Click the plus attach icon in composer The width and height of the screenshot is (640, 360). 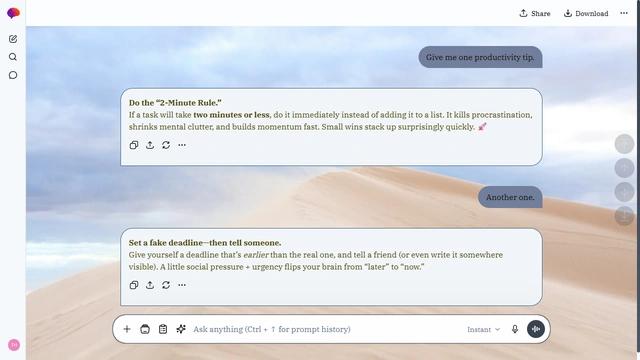[x=127, y=329]
